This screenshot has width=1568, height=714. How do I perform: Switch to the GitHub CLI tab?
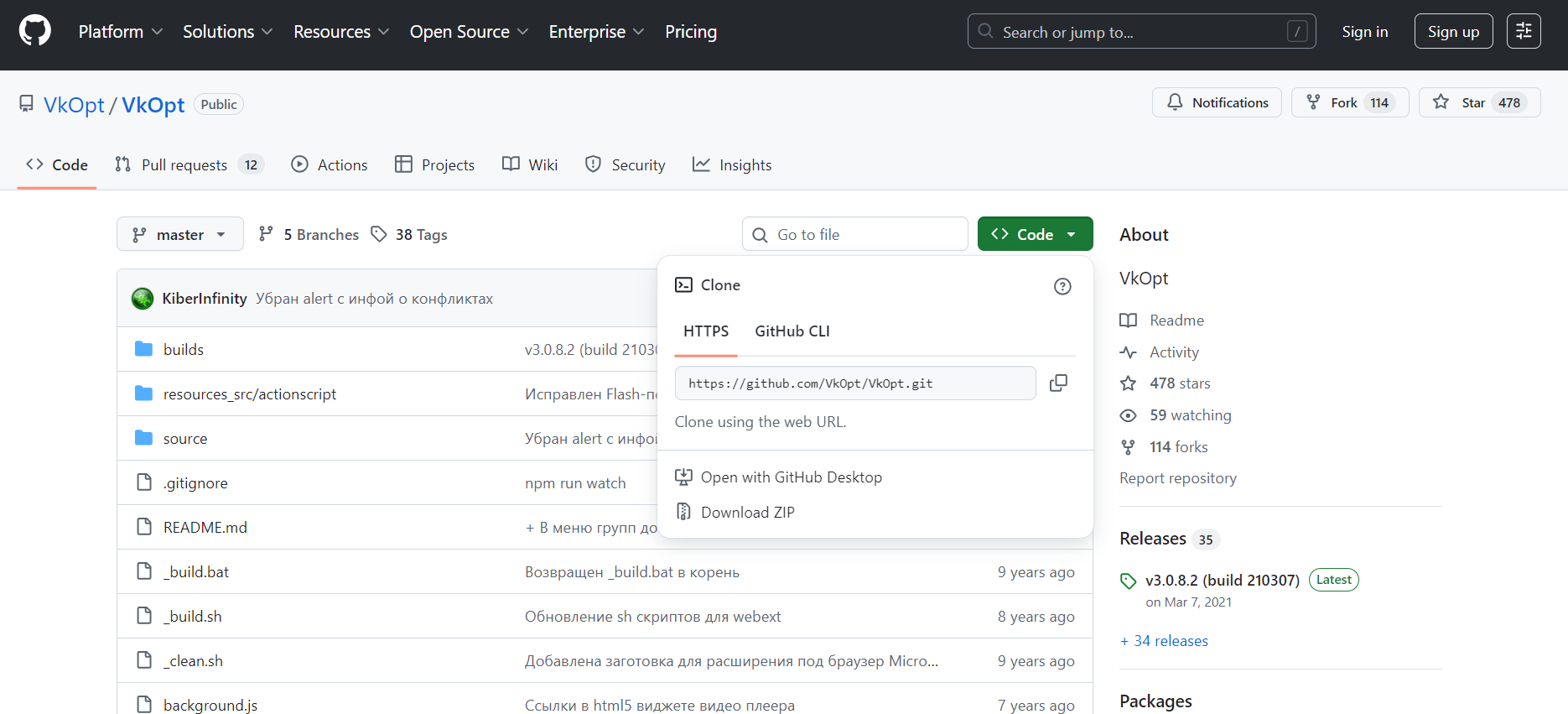792,331
